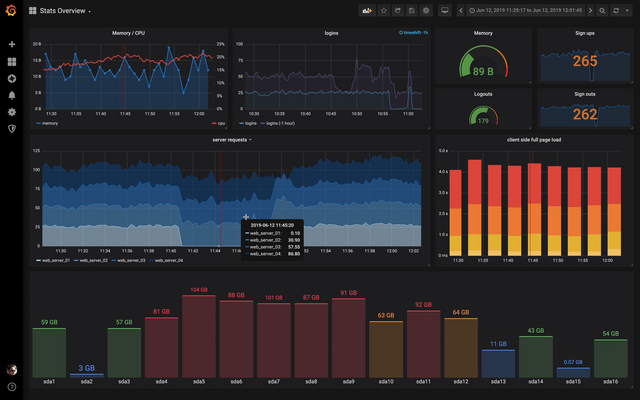Click the Add panel toolbar button
The height and width of the screenshot is (400, 640).
point(367,11)
